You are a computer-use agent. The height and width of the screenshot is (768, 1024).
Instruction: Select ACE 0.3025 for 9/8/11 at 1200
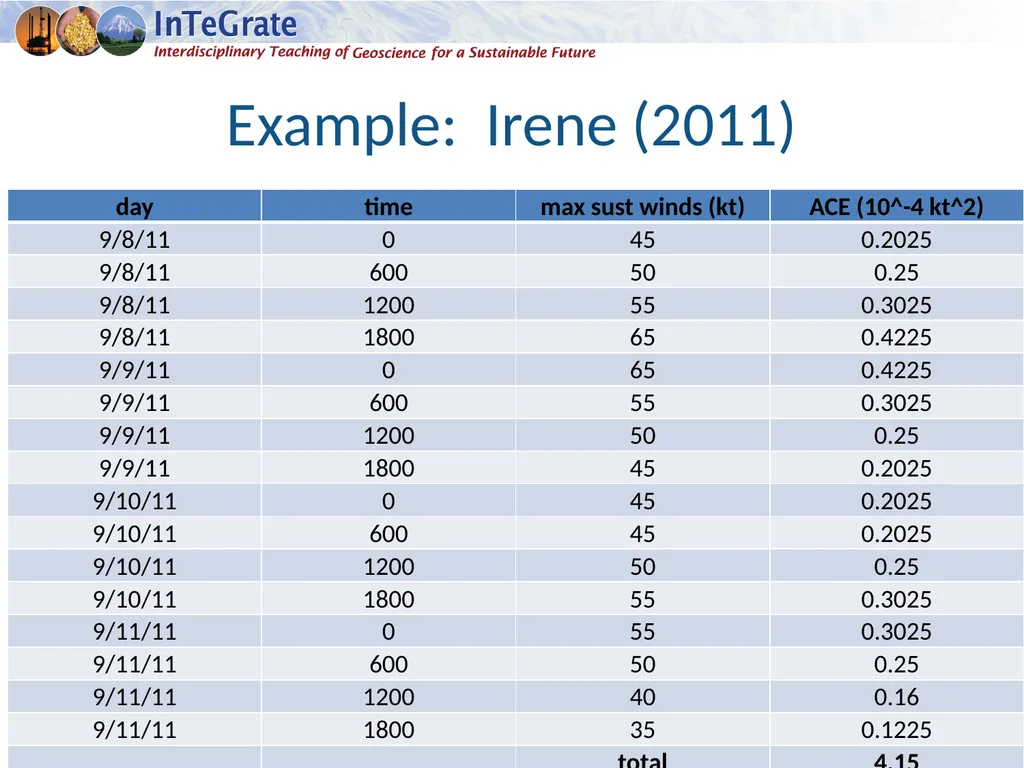point(897,304)
